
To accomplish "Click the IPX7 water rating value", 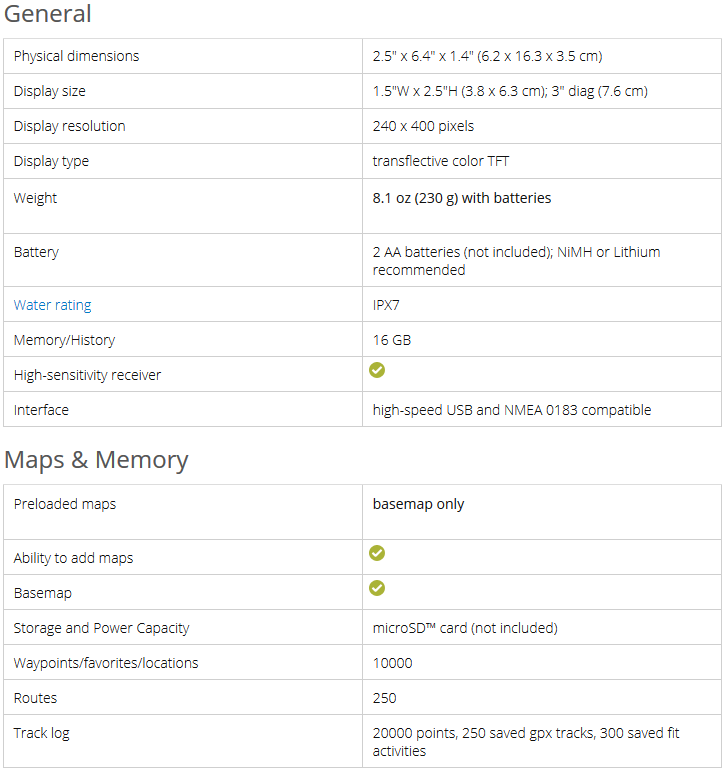I will click(x=386, y=305).
